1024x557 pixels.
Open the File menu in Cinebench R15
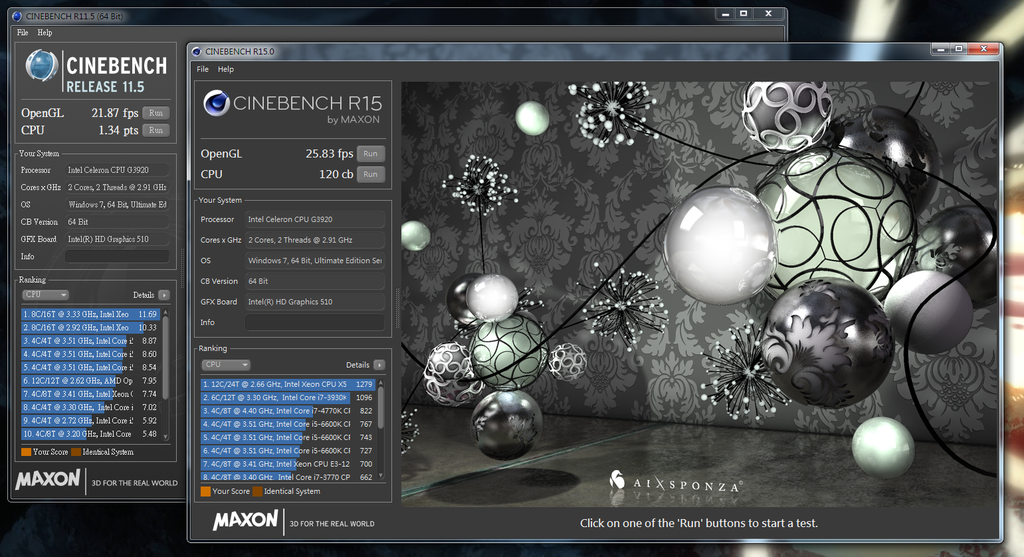203,69
